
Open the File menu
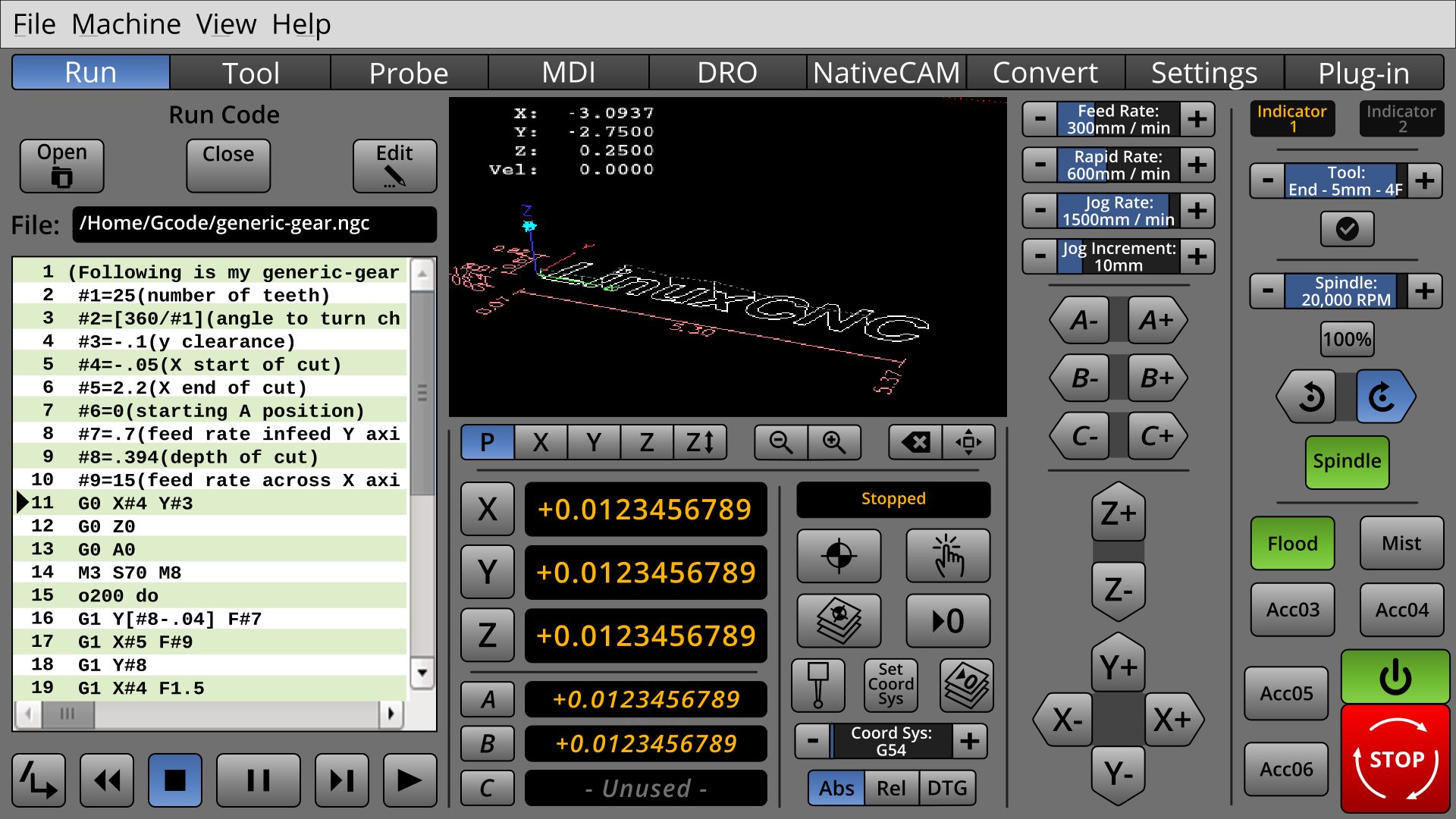coord(34,24)
